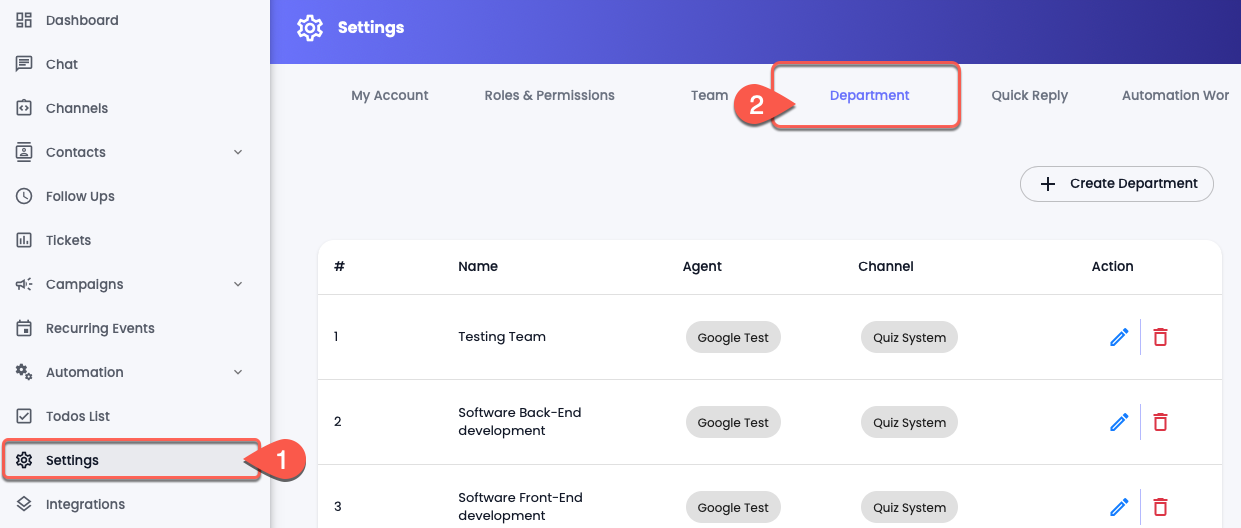Select the Department tab
The image size is (1241, 528).
click(870, 96)
